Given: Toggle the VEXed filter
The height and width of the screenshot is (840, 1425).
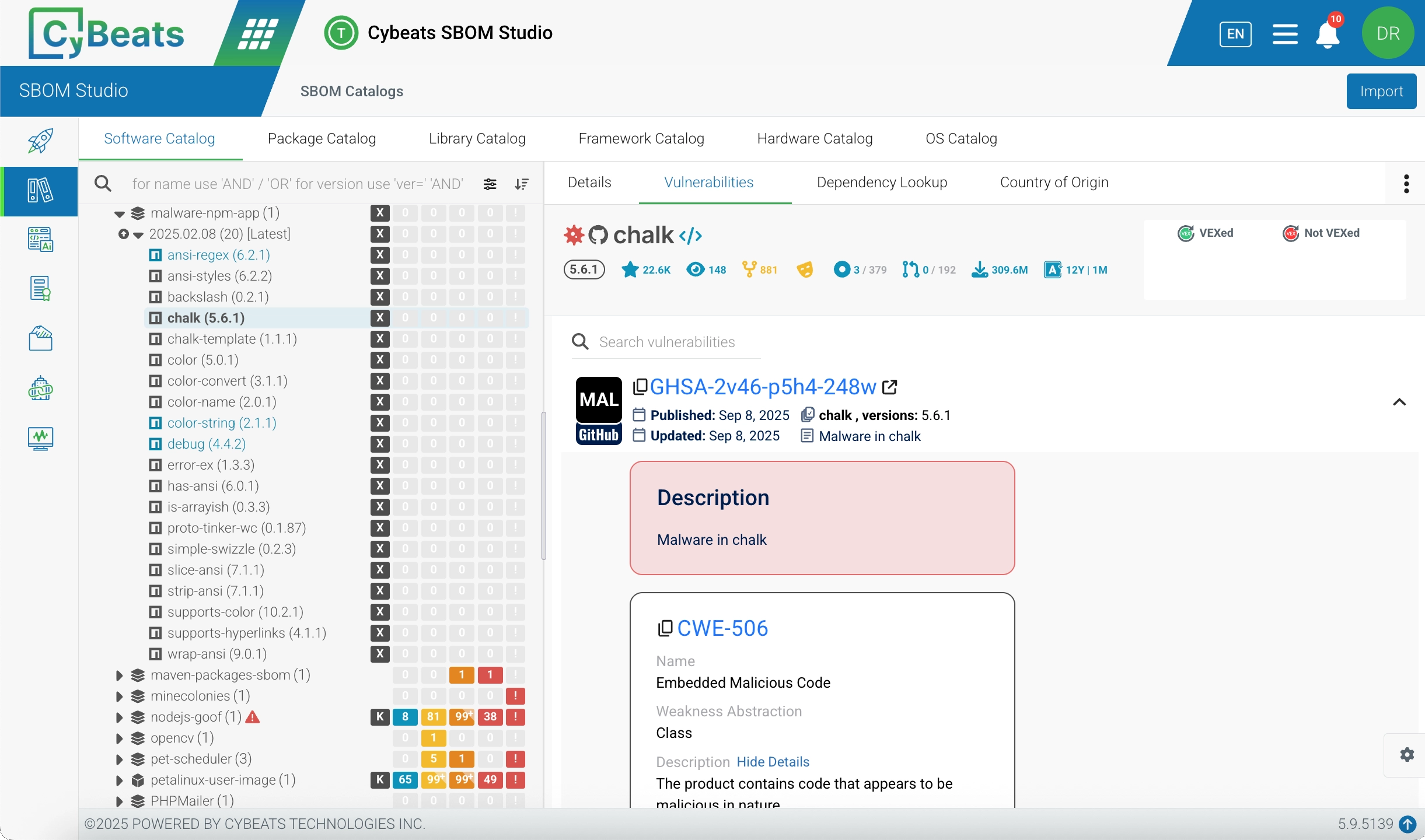Looking at the screenshot, I should point(1205,233).
